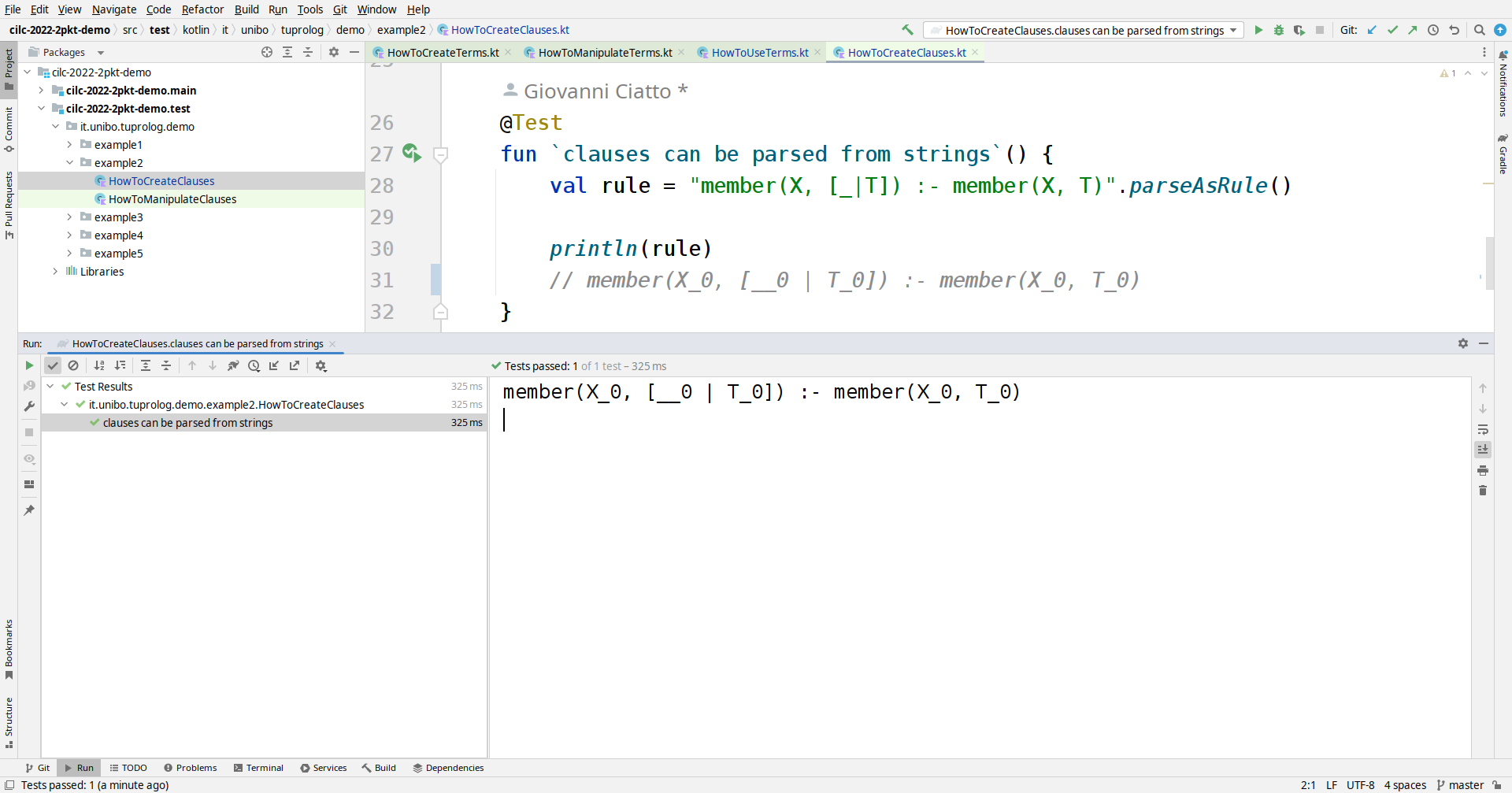
Task: Expand Libraries node
Action: (56, 272)
